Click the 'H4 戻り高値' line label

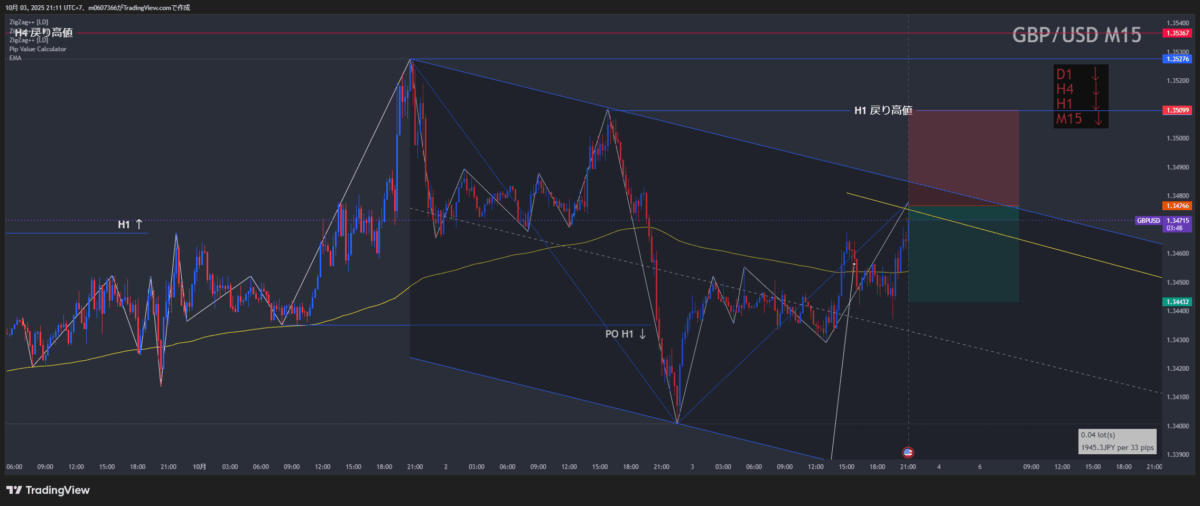tap(43, 33)
